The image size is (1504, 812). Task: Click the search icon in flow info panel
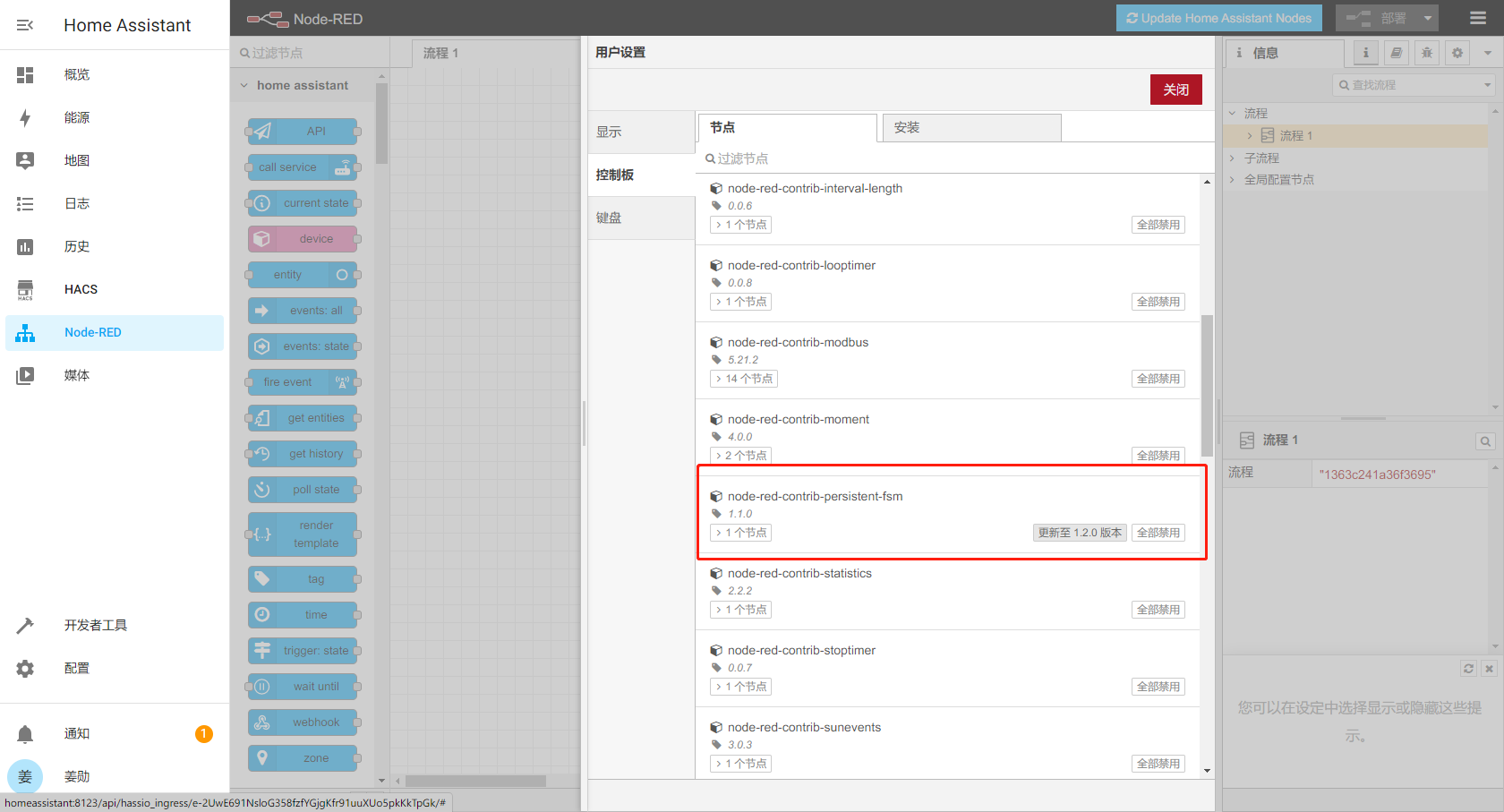point(1485,440)
